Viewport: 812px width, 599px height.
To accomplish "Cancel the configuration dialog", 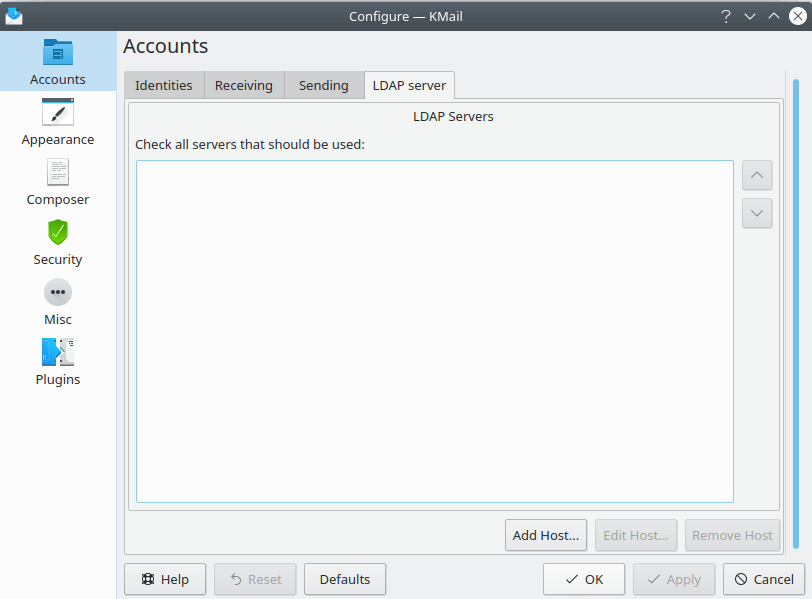I will (x=763, y=579).
